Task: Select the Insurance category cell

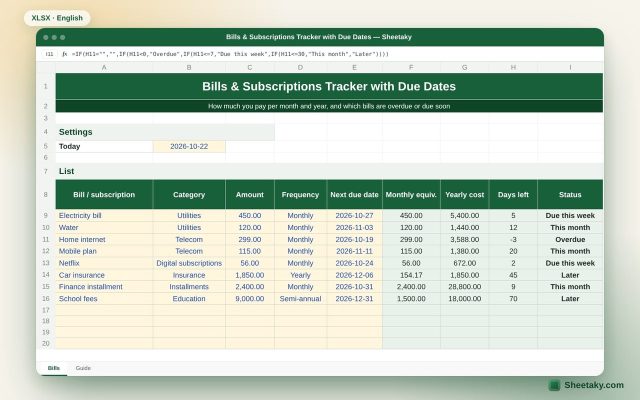Action: pos(189,275)
